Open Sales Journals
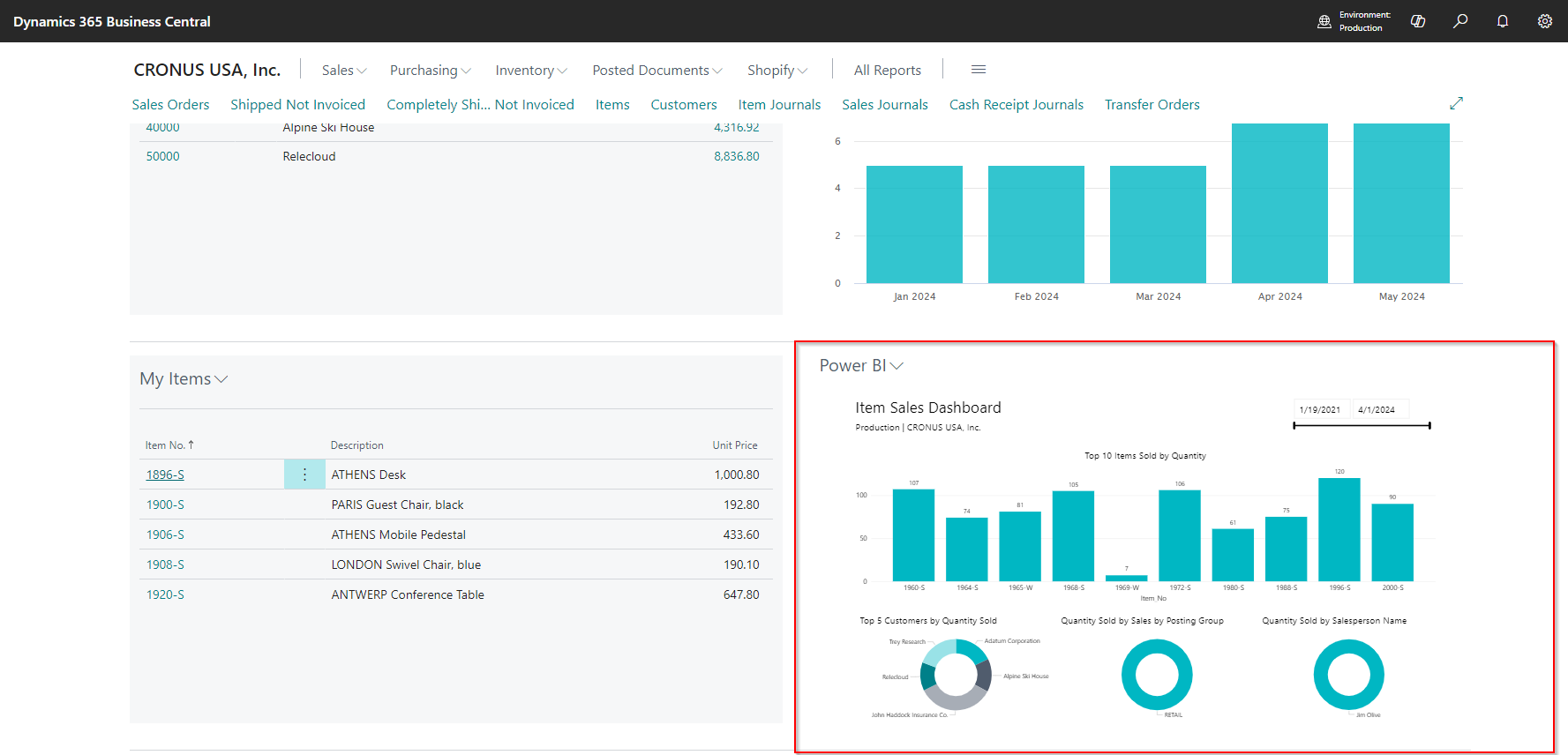Viewport: 1568px width, 755px height. coord(885,104)
